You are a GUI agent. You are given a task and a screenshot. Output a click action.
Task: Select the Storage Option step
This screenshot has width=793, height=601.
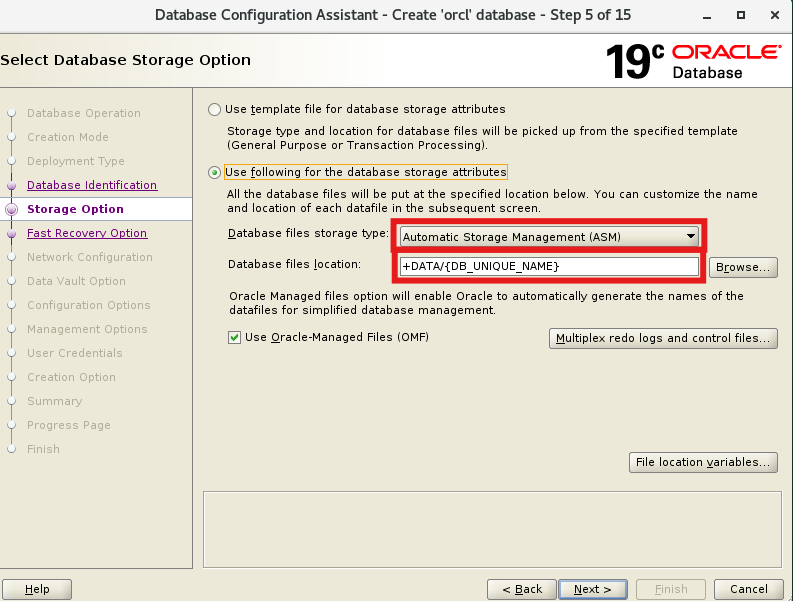pos(75,209)
